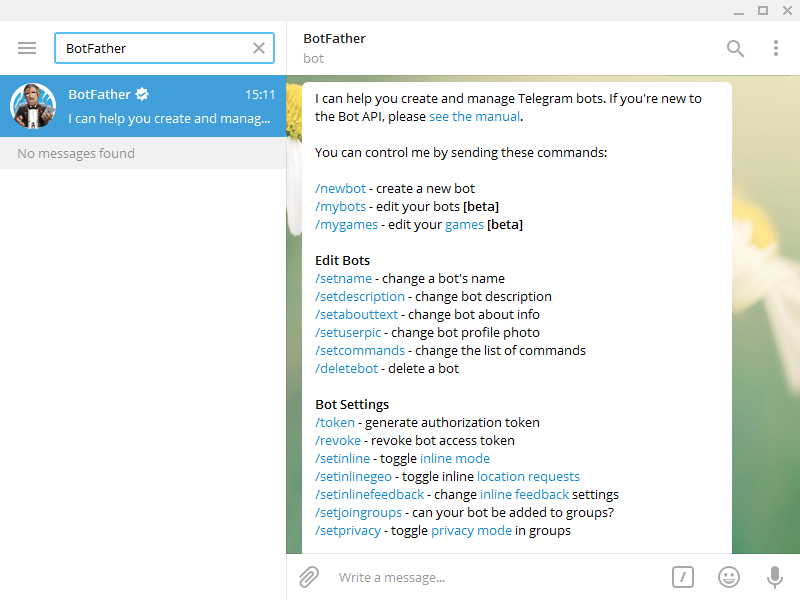Click the /setinlinegeo command
This screenshot has width=800, height=600.
pyautogui.click(x=353, y=477)
